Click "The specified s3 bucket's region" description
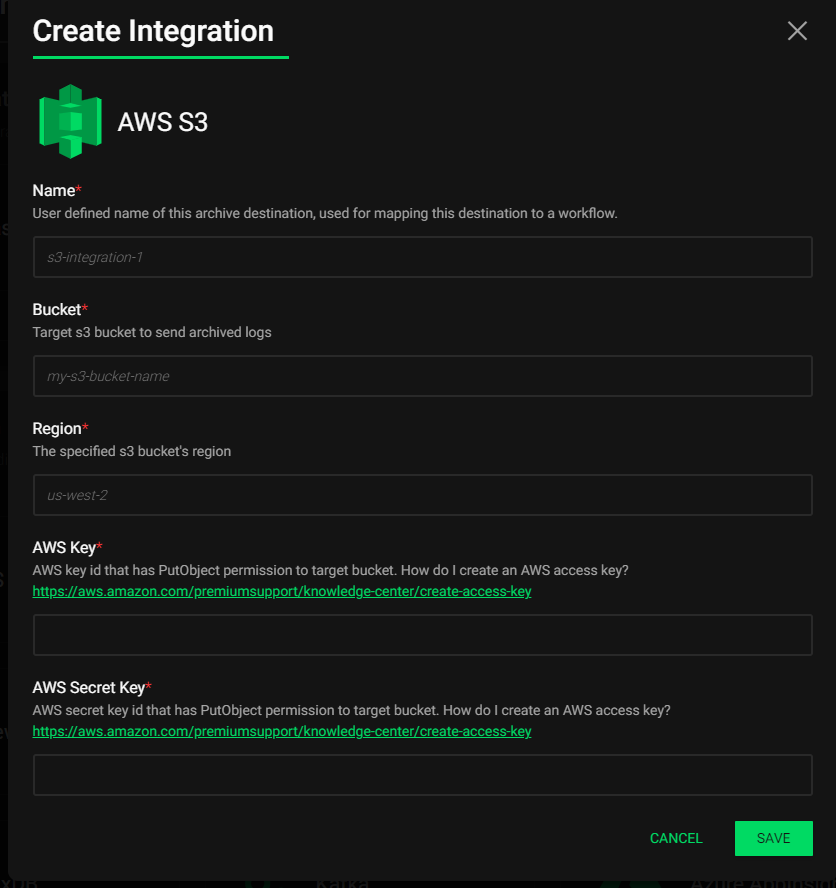 [x=132, y=451]
